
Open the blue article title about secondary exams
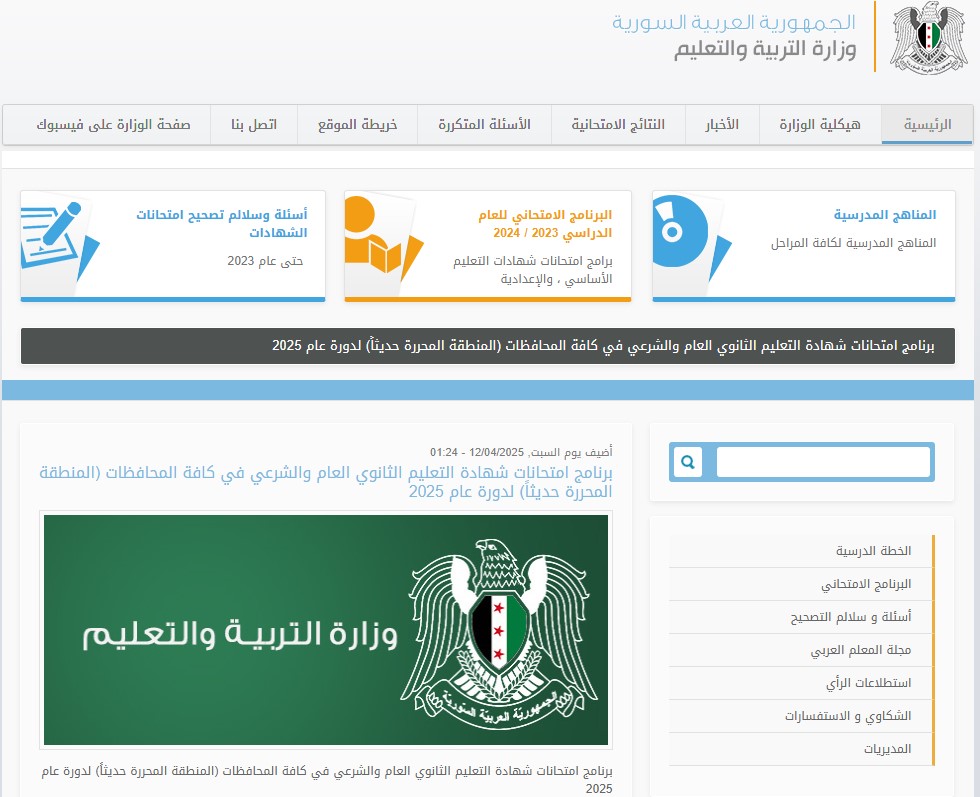click(x=326, y=481)
